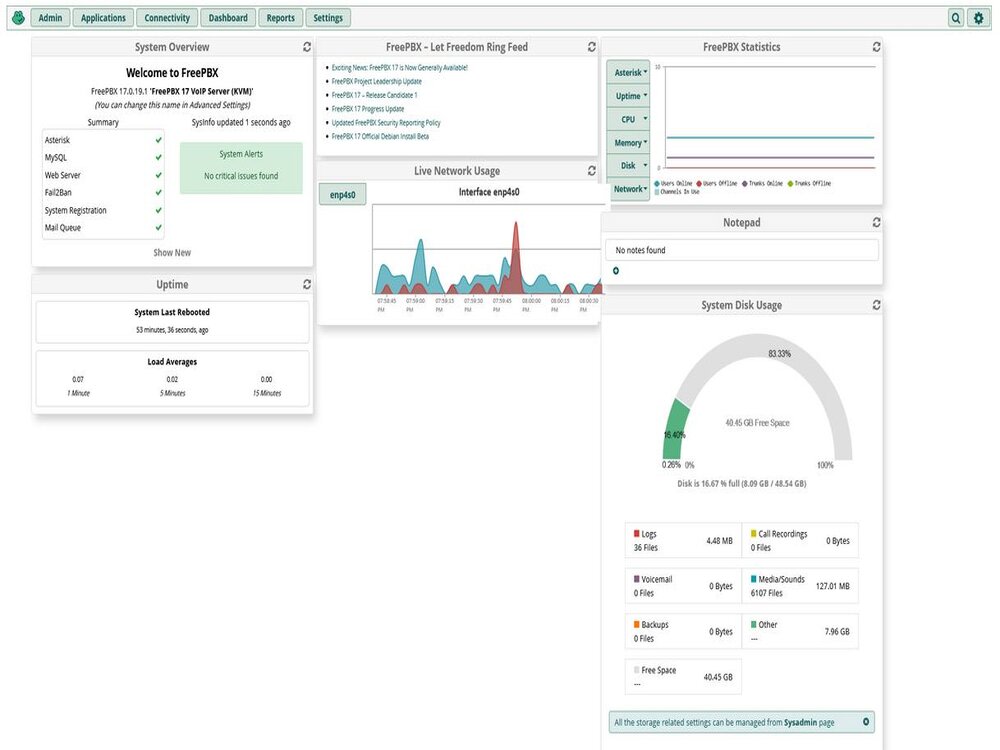Open FreePBX 17 Official Debian Install Beta link

click(x=380, y=136)
